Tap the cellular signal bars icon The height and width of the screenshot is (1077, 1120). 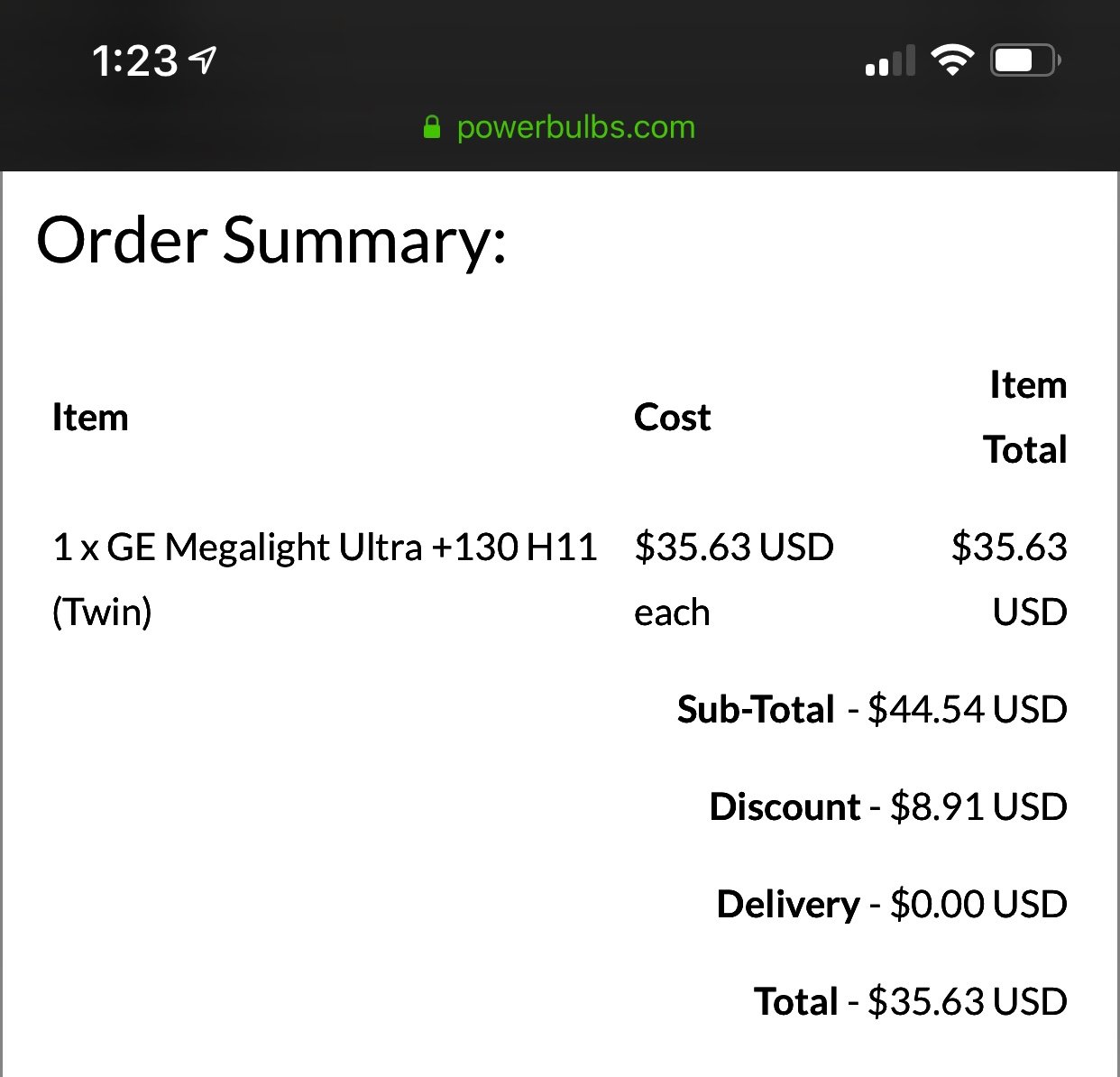(890, 60)
